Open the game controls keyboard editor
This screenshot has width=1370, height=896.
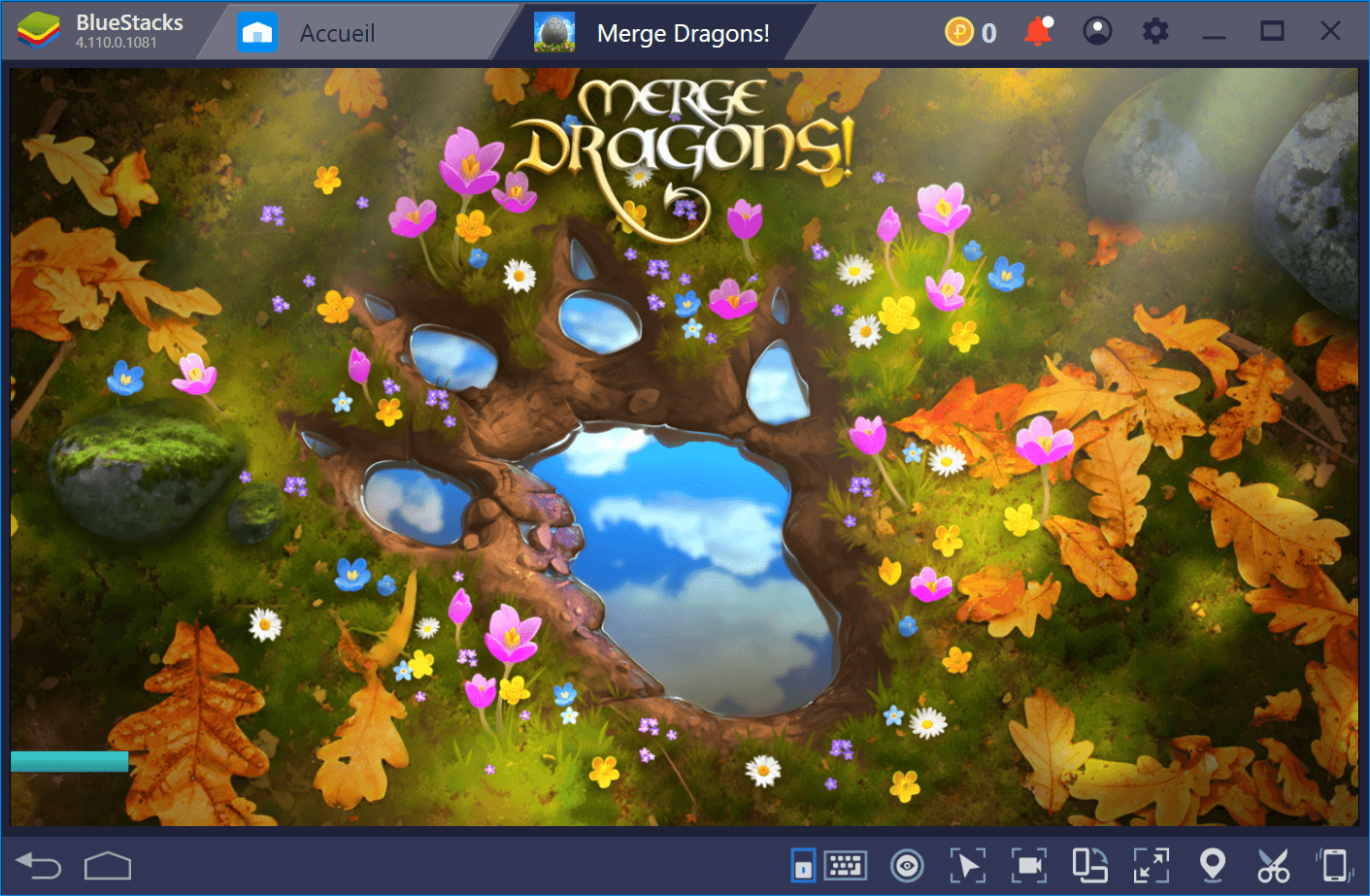point(846,865)
